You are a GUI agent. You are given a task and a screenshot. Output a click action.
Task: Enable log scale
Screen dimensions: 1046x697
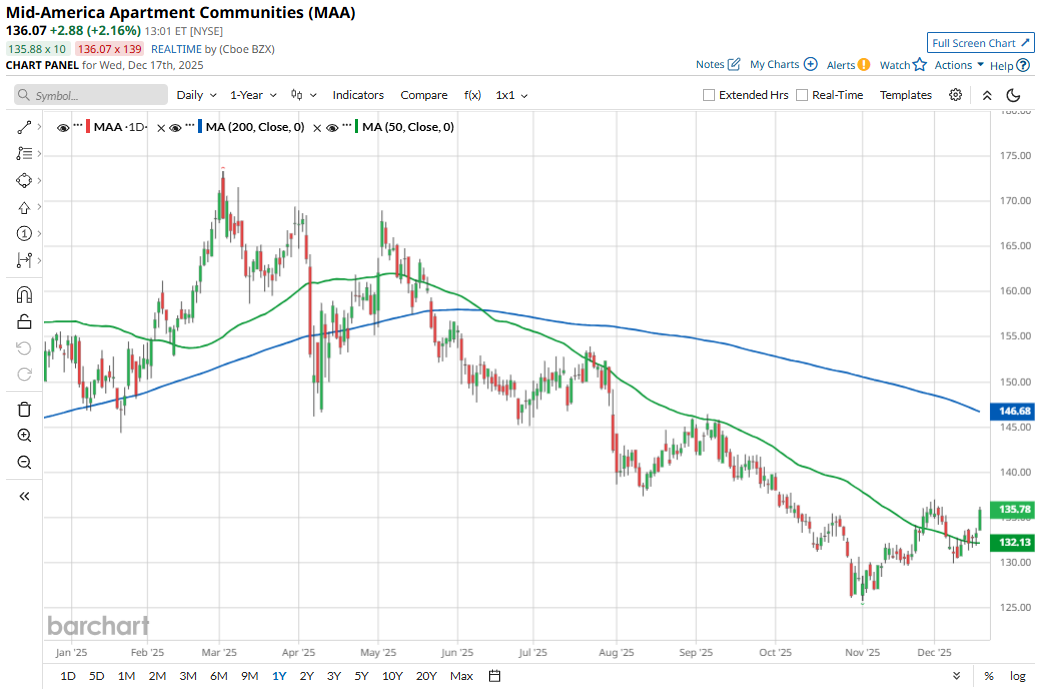1017,676
